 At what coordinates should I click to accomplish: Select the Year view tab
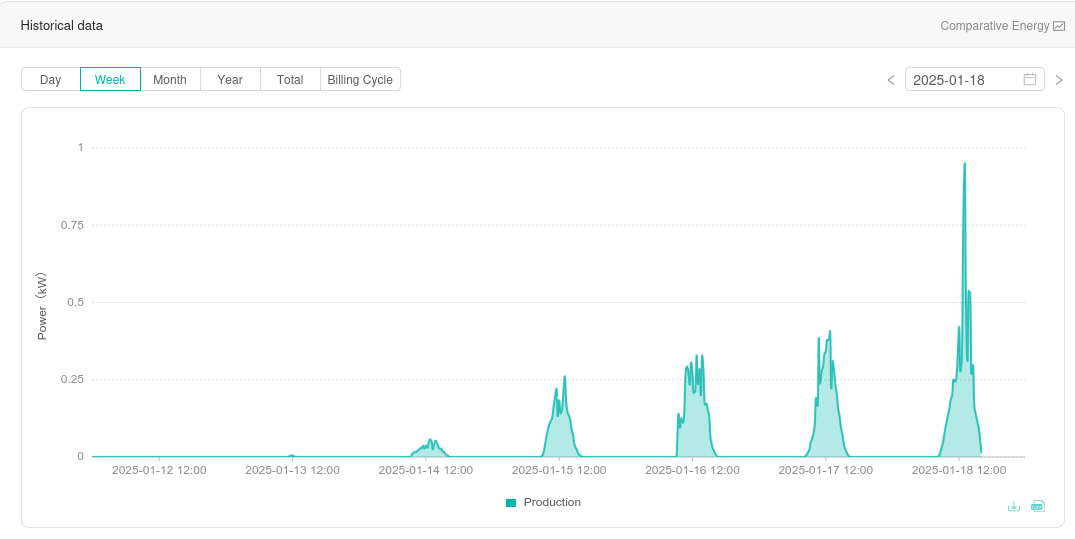click(x=230, y=80)
